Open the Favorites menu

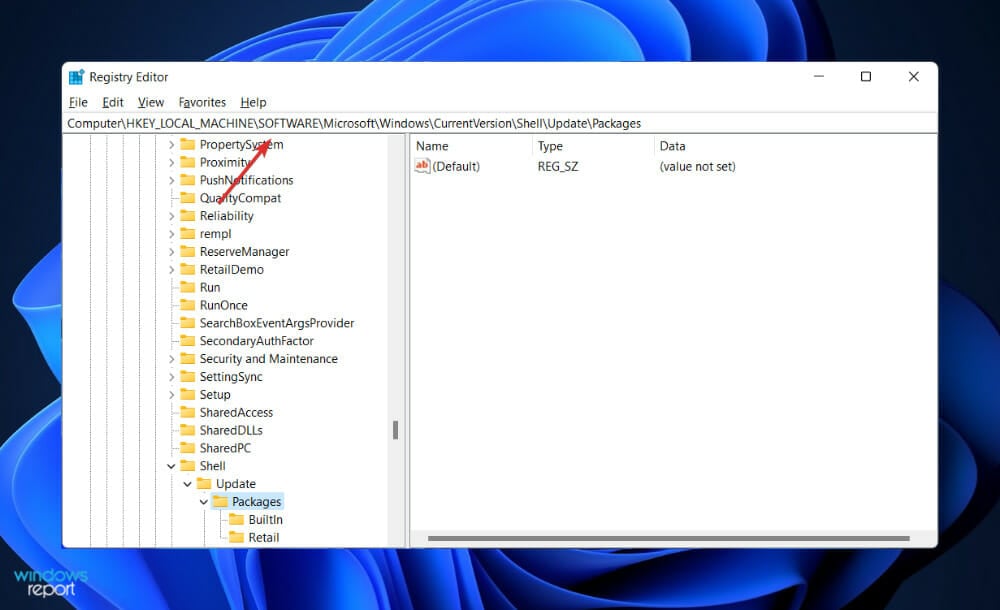coord(202,102)
